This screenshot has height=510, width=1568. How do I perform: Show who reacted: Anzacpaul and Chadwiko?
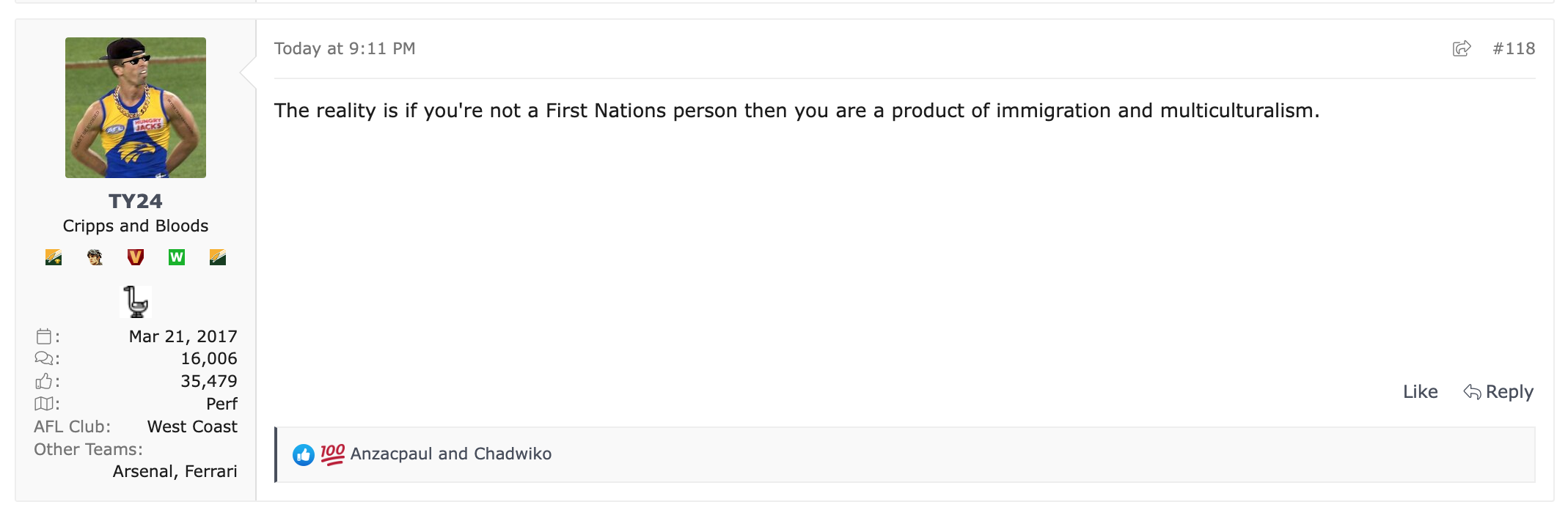[450, 454]
